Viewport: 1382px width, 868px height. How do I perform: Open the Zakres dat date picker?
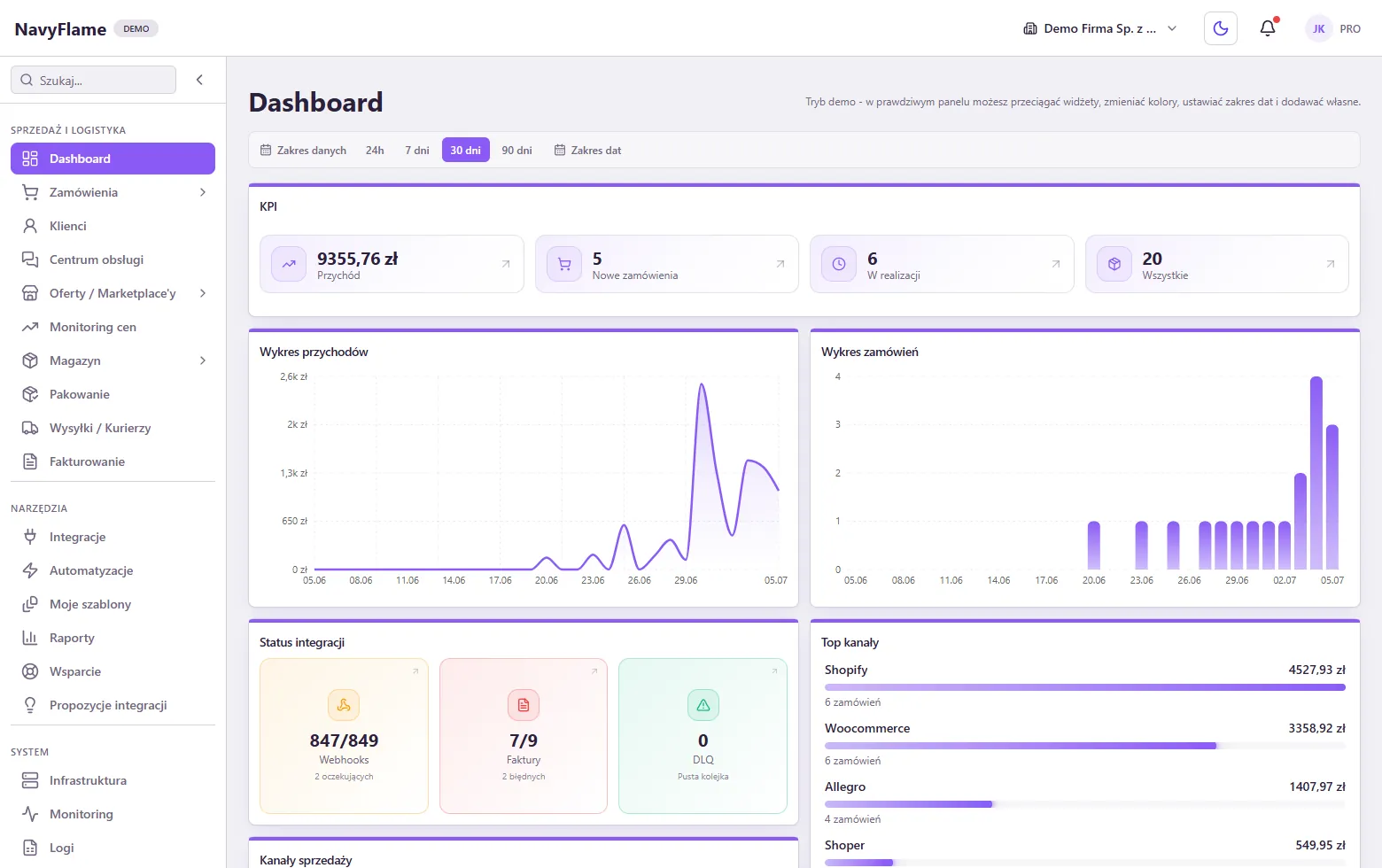tap(588, 151)
